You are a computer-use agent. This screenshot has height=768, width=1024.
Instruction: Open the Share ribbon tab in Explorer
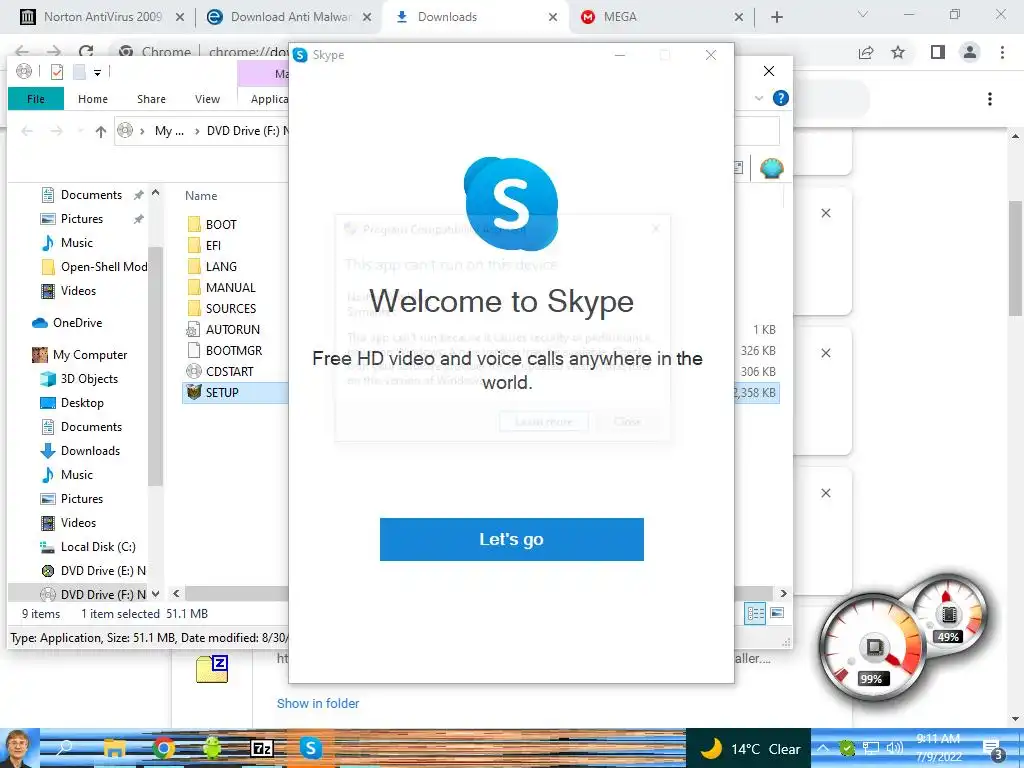[151, 99]
